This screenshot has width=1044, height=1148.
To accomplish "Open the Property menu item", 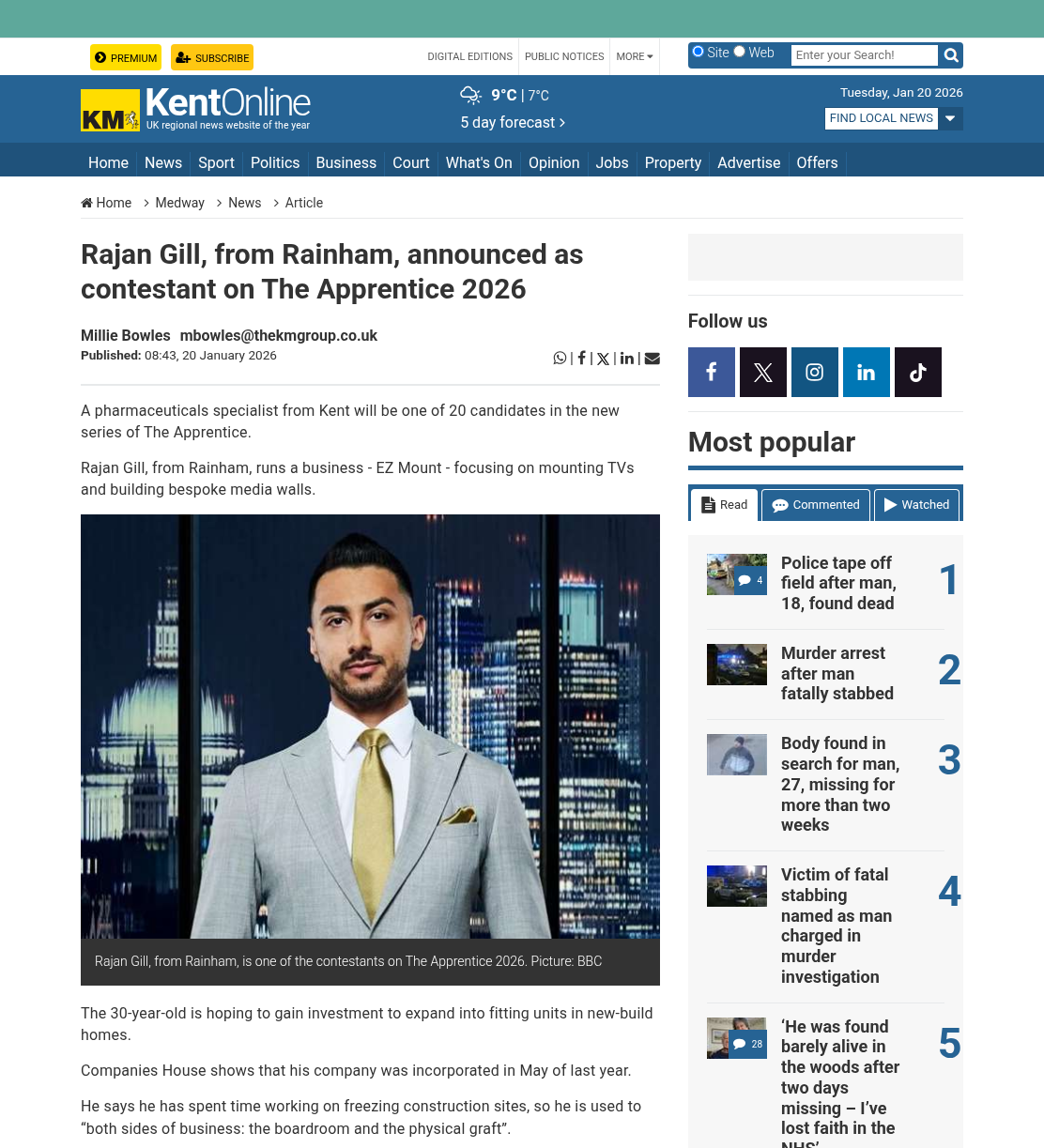I will (x=673, y=162).
